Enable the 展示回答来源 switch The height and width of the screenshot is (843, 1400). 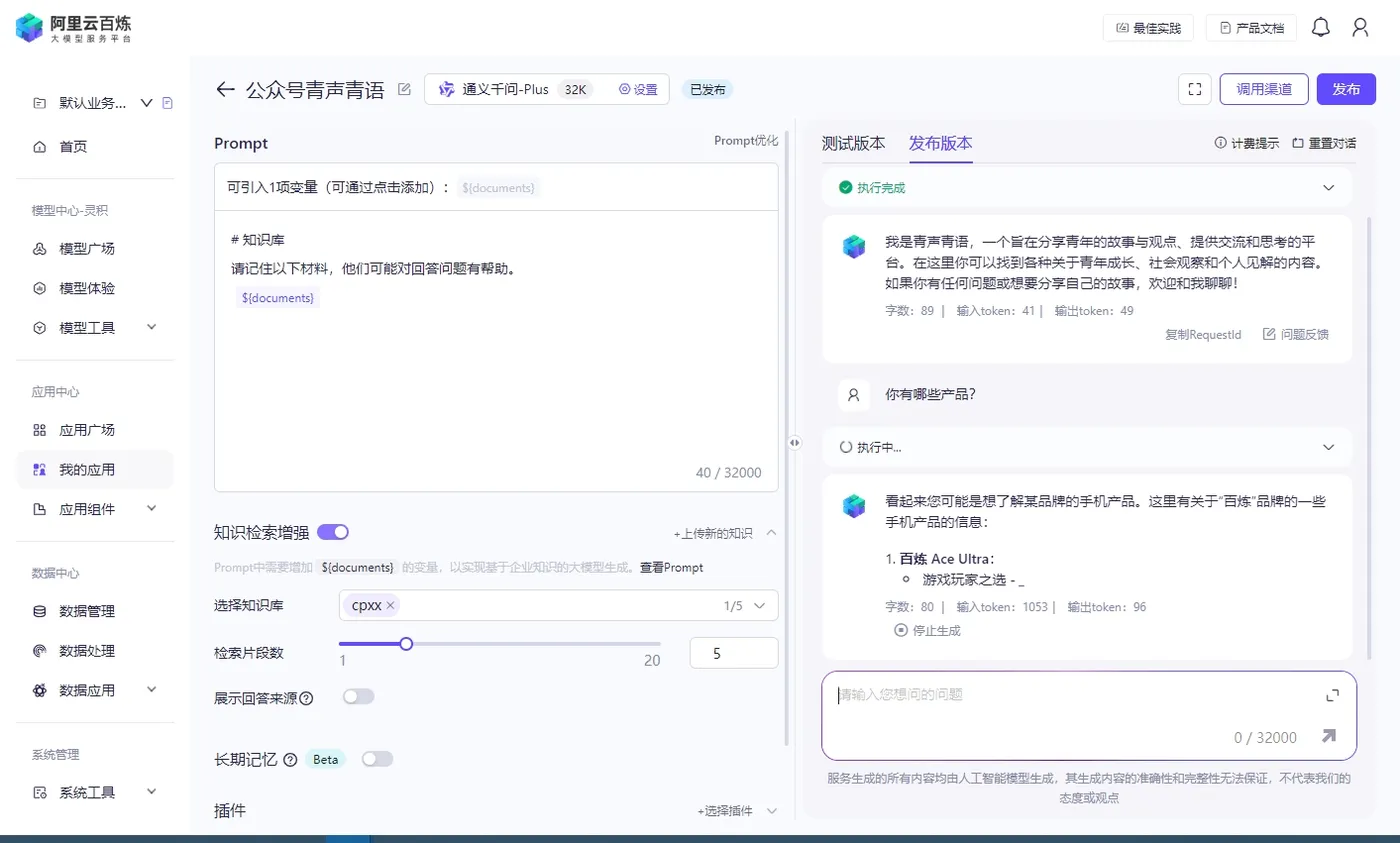(358, 697)
